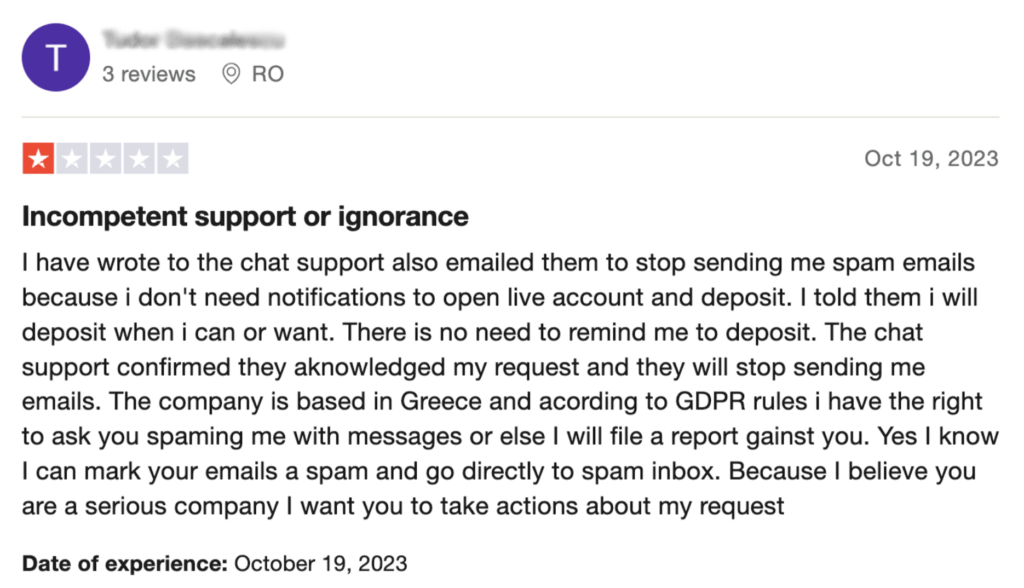
Task: Select the fifth gray rating star
Action: pyautogui.click(x=172, y=159)
